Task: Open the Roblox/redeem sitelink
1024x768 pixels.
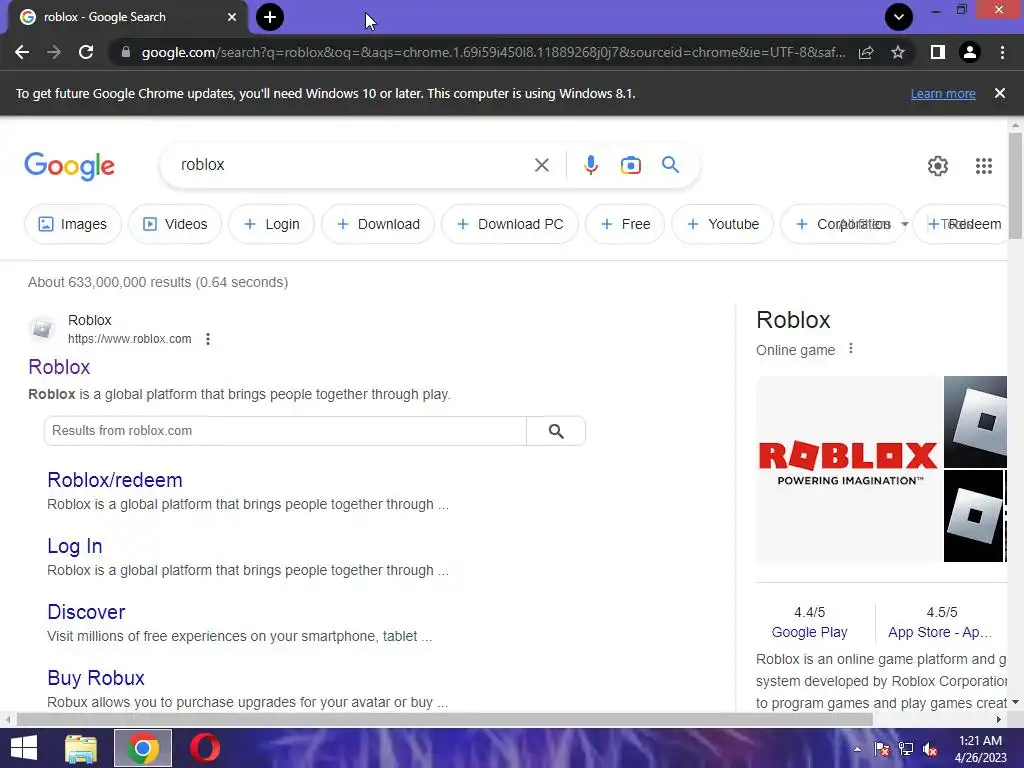Action: click(115, 480)
